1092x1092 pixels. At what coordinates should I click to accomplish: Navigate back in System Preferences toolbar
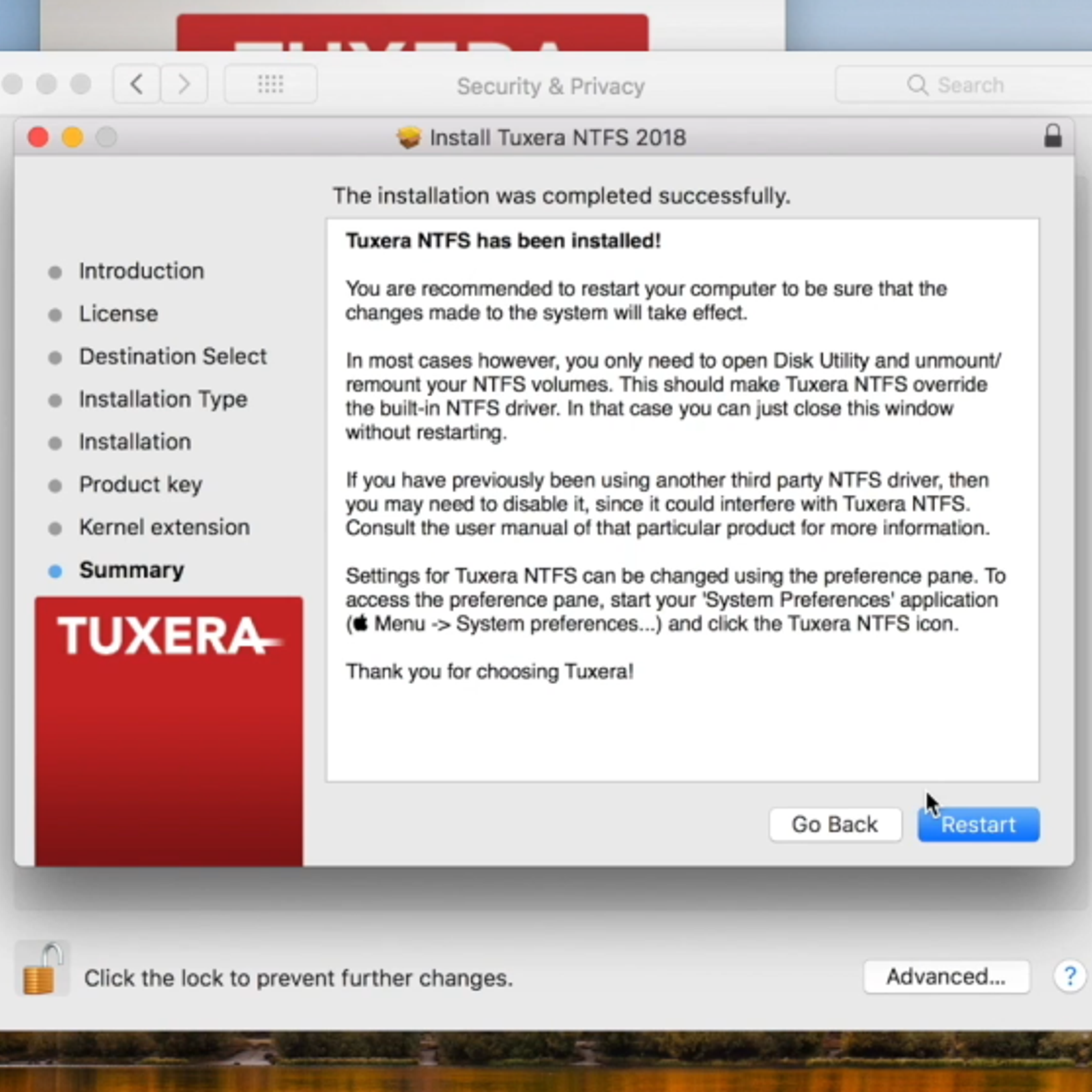[x=136, y=84]
